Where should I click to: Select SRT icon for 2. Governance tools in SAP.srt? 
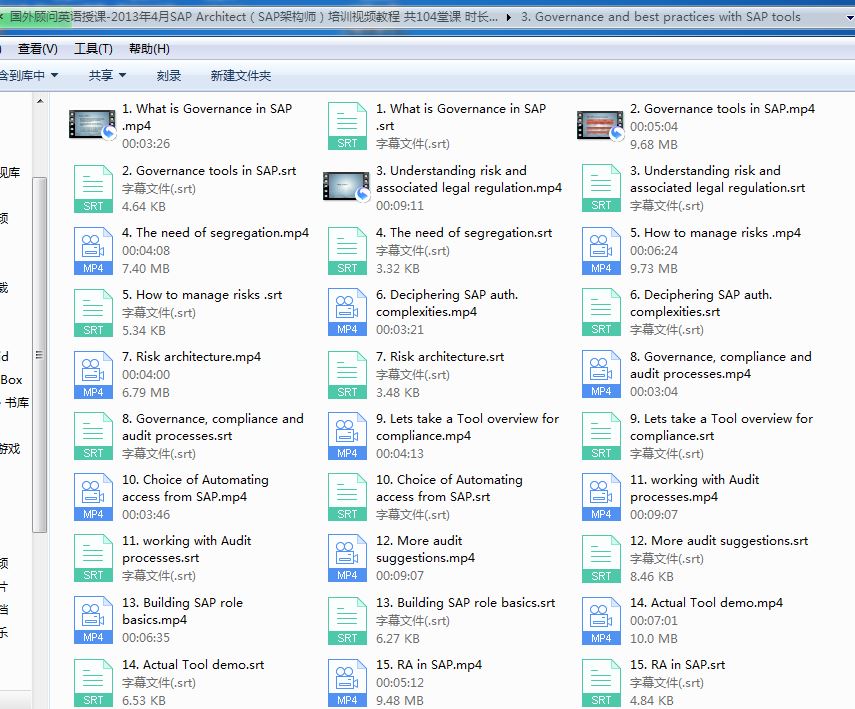93,189
